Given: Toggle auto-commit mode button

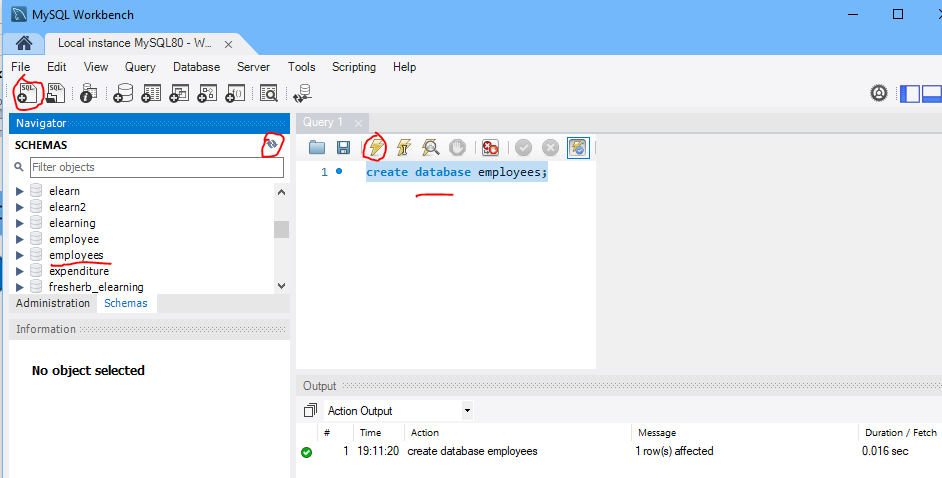Looking at the screenshot, I should click(x=578, y=147).
